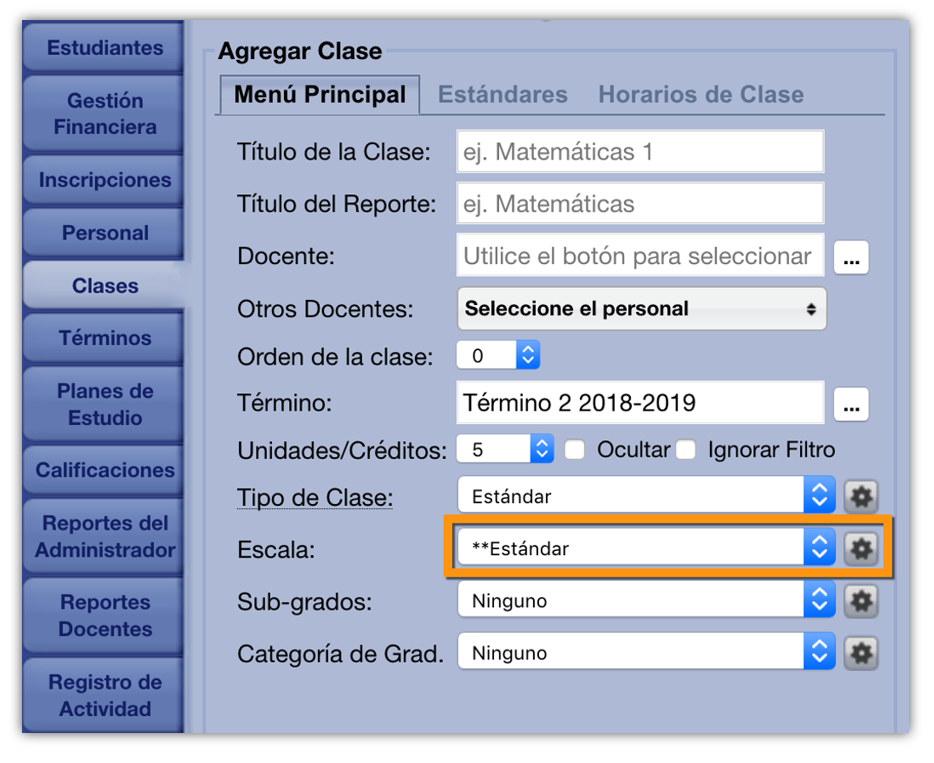Open Gestión Financiera section
The height and width of the screenshot is (763, 934).
pos(104,114)
